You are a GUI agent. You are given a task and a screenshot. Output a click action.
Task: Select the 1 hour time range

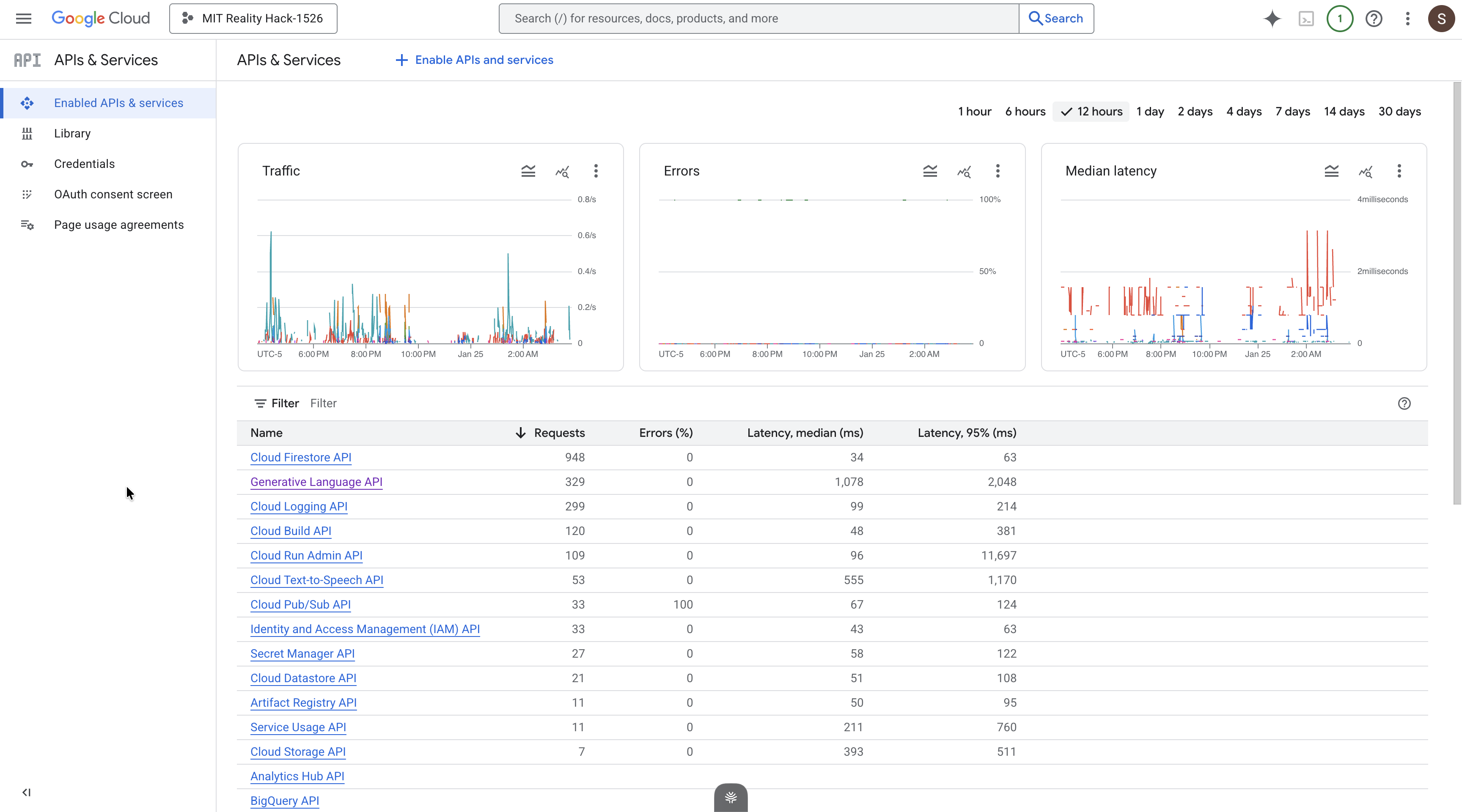(x=975, y=111)
